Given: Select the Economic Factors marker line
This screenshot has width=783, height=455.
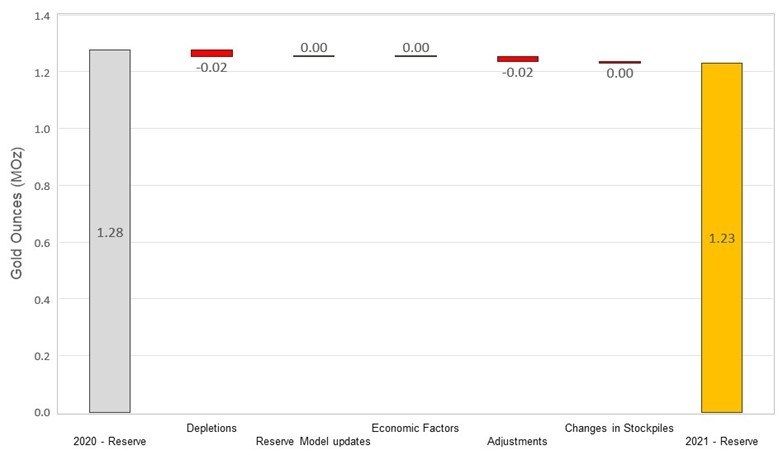Looking at the screenshot, I should coord(415,56).
